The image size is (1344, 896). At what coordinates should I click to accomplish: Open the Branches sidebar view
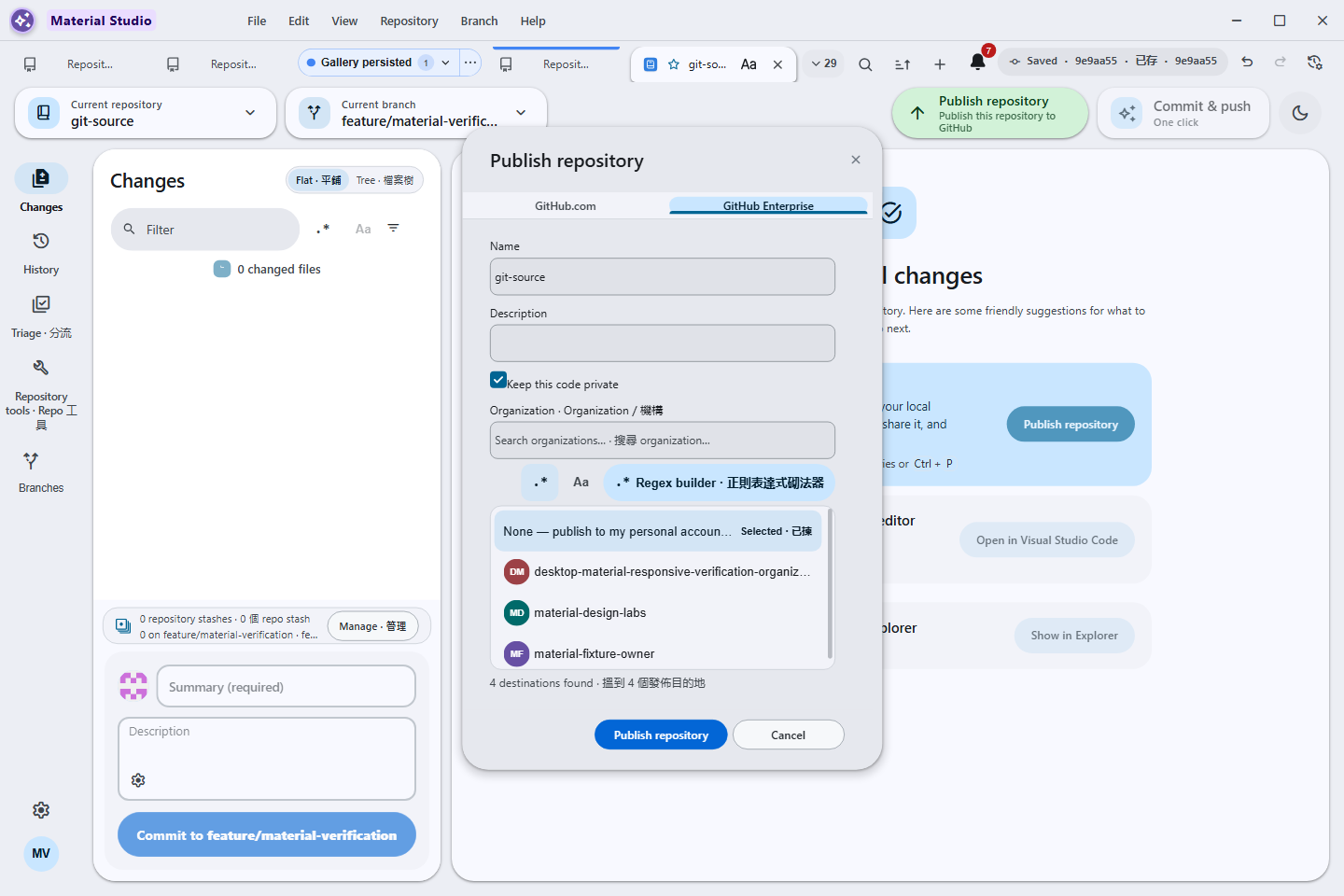click(x=41, y=472)
